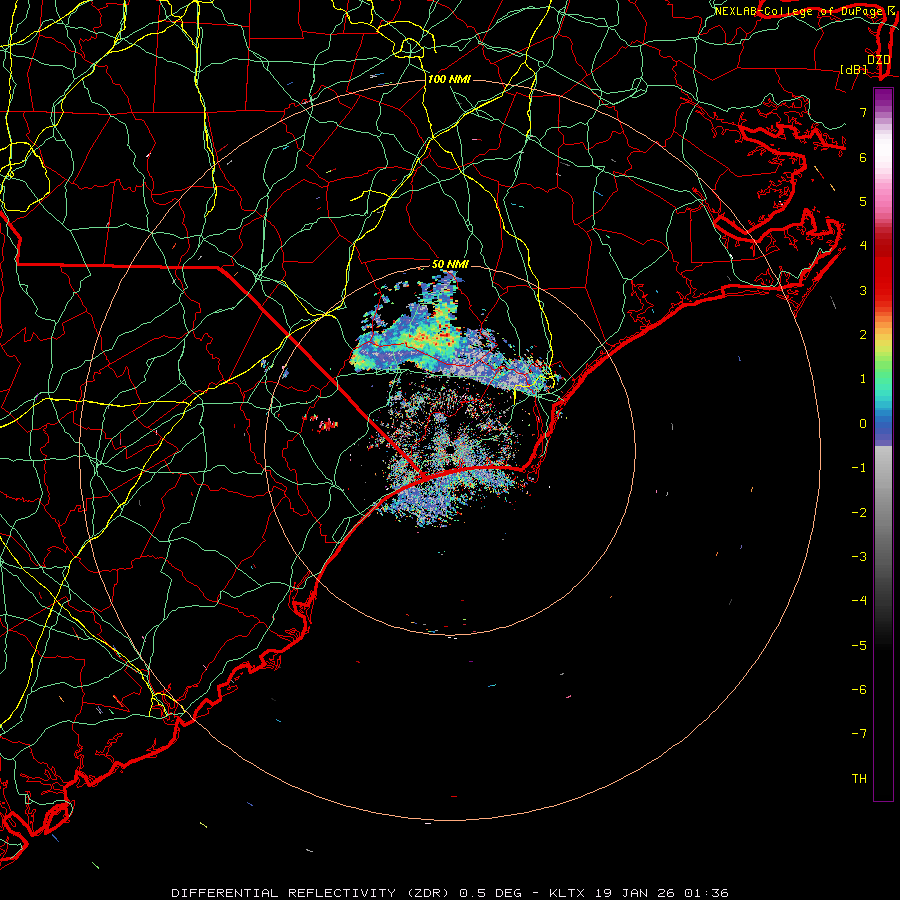Click the '6' value on color scale

pos(863,157)
